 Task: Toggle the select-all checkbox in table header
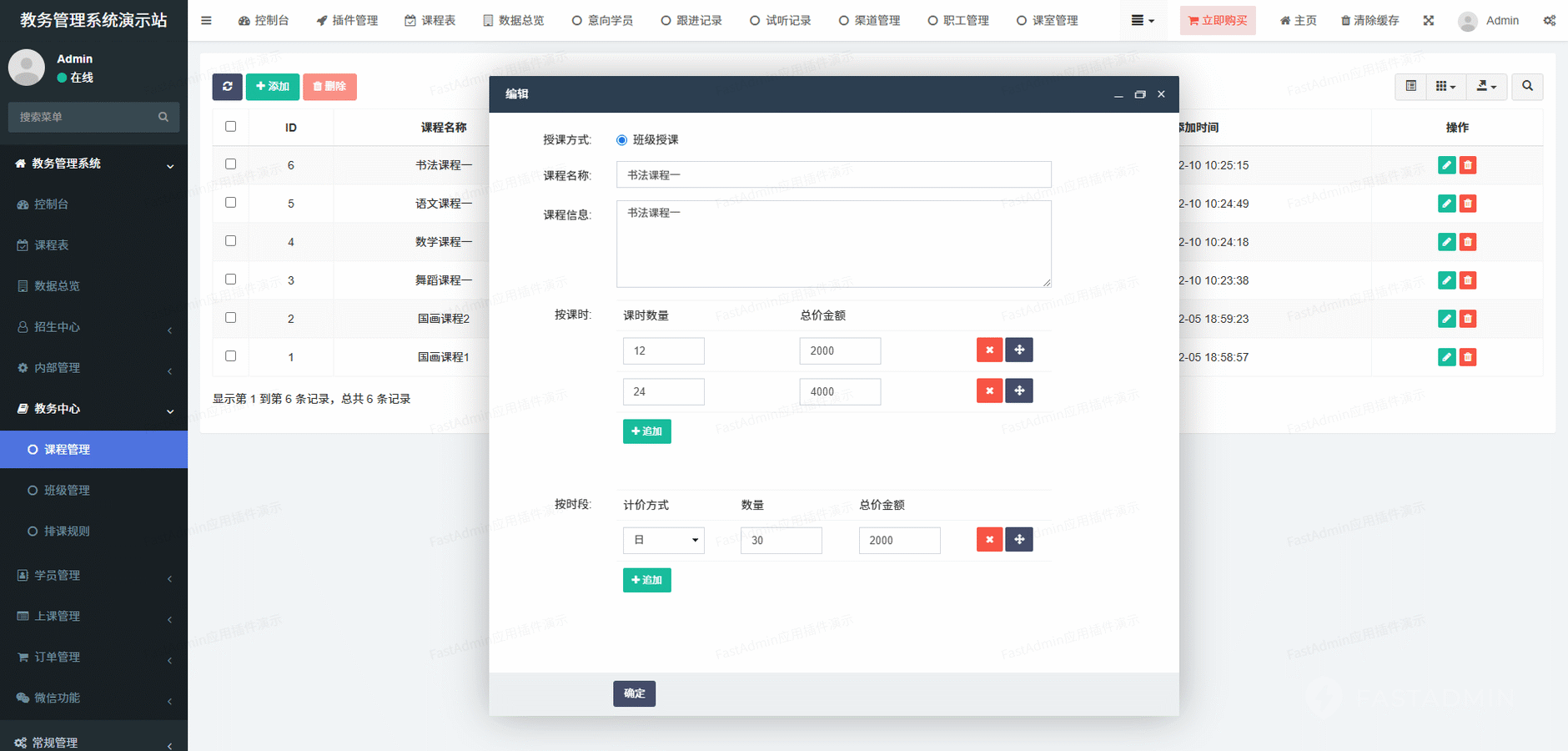tap(231, 127)
